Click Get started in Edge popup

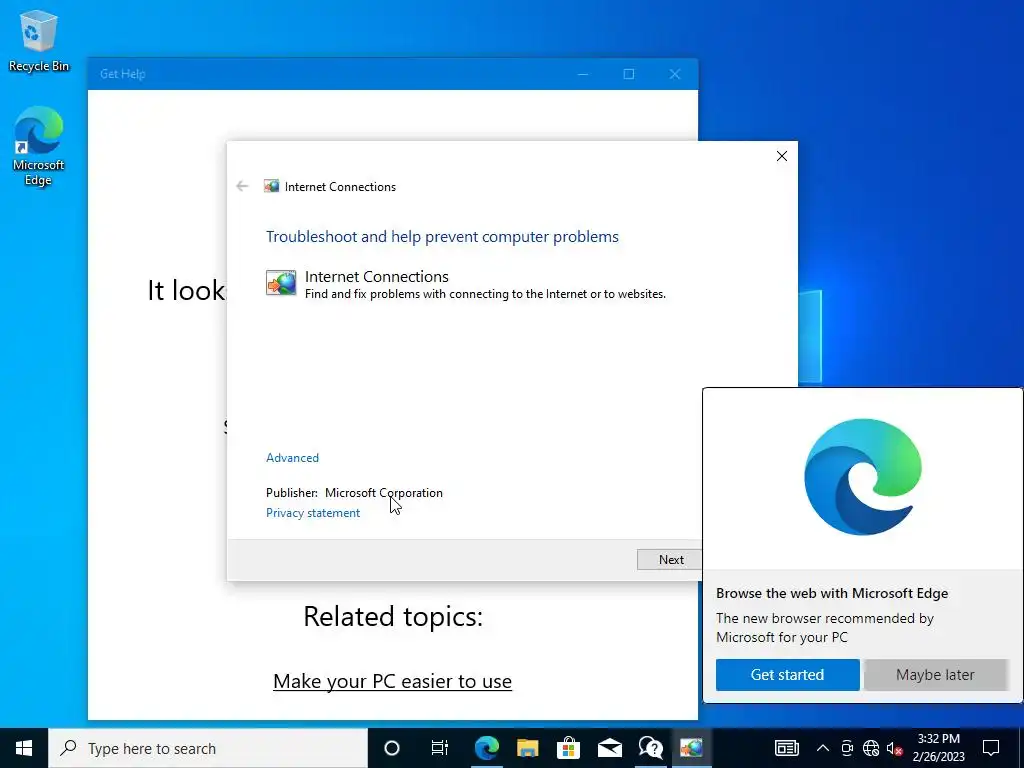[788, 675]
